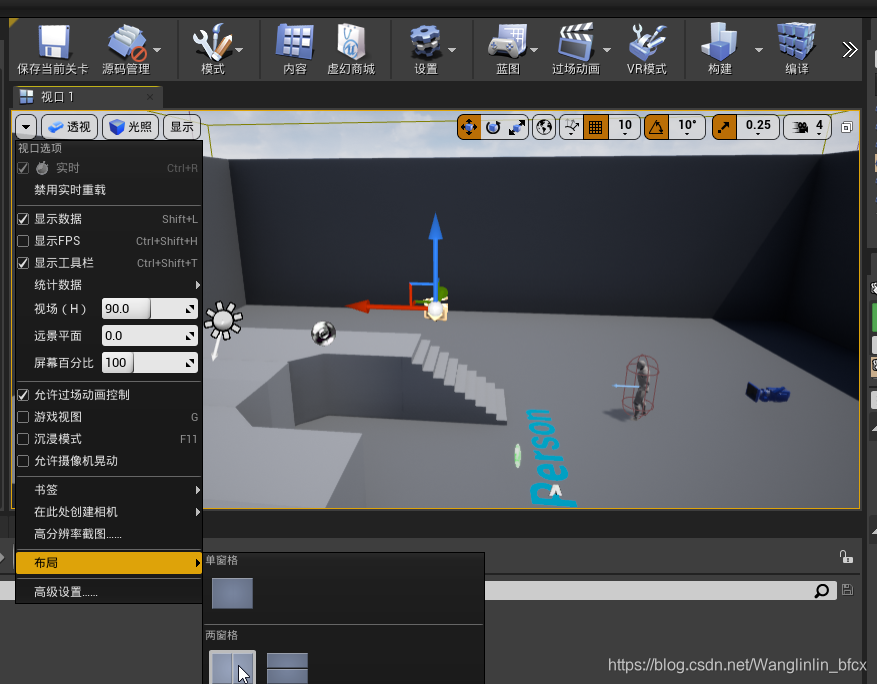Expand the toolbar overflow double-arrow
Screen dimensions: 877x684
pyautogui.click(x=850, y=50)
